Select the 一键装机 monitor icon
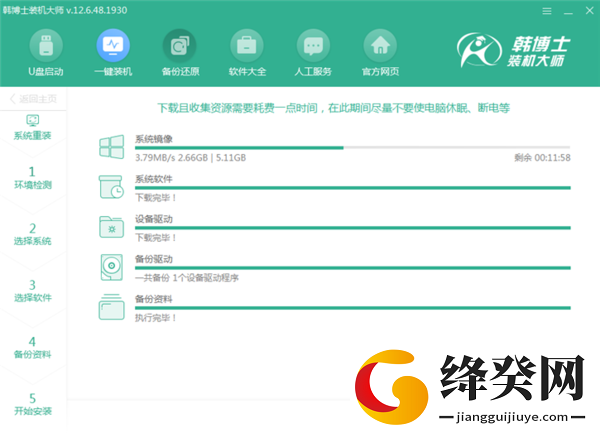 (113, 46)
